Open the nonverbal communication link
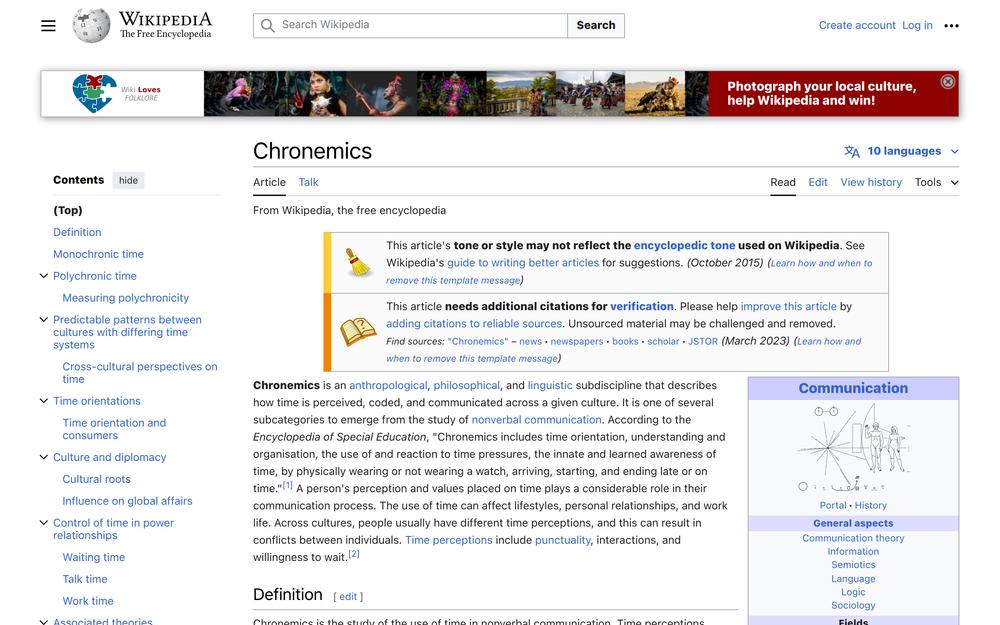1000x625 pixels. 536,420
